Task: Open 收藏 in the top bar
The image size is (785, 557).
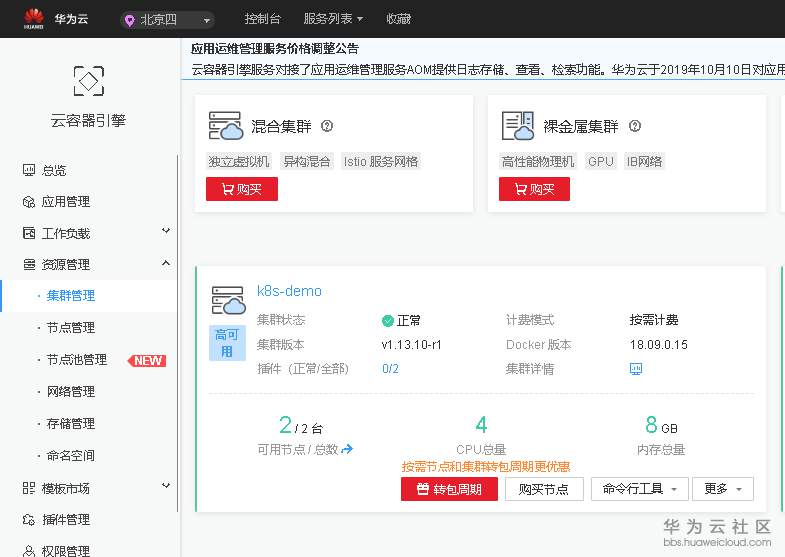Action: [x=399, y=19]
